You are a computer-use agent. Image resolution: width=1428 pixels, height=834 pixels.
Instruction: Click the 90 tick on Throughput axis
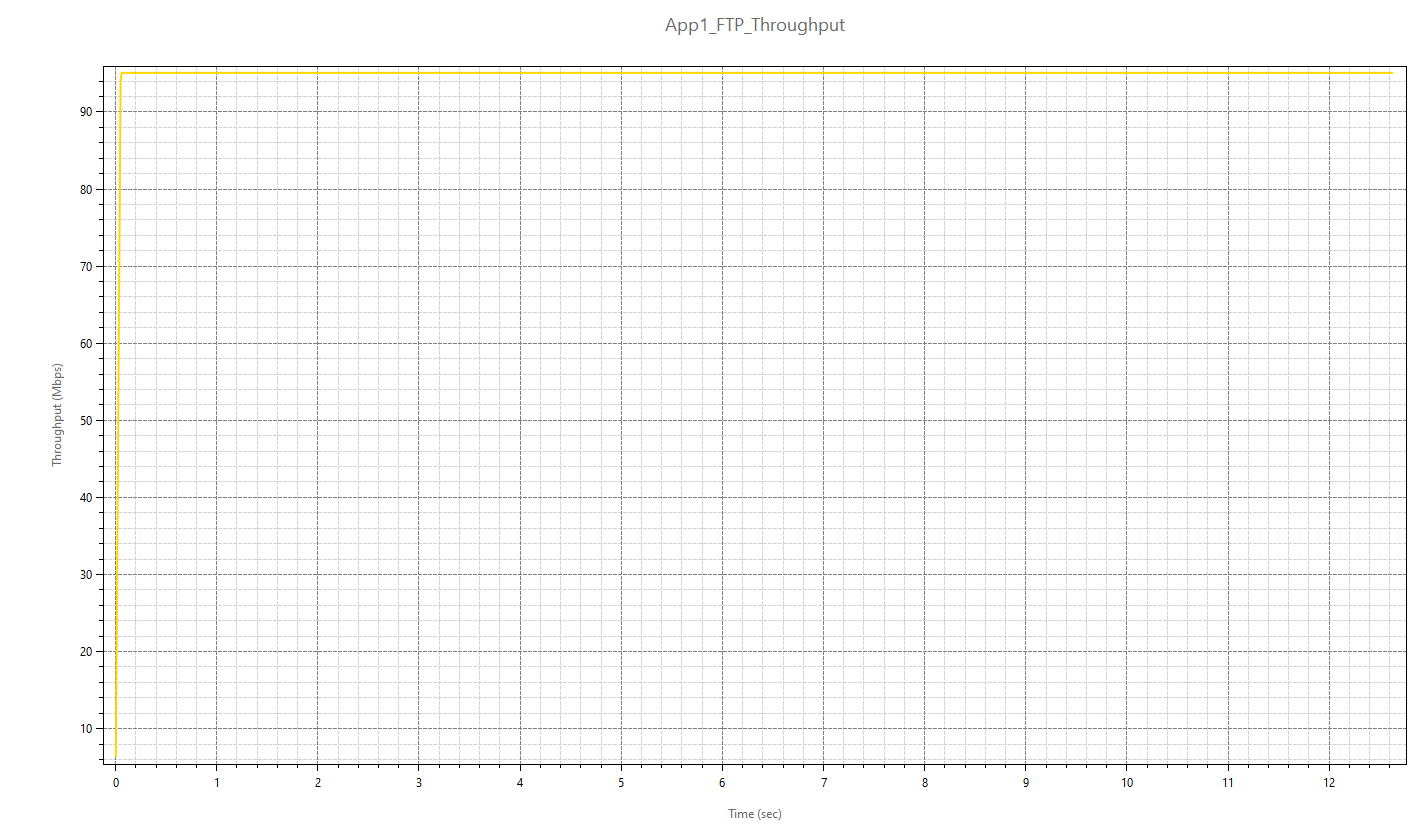(87, 112)
